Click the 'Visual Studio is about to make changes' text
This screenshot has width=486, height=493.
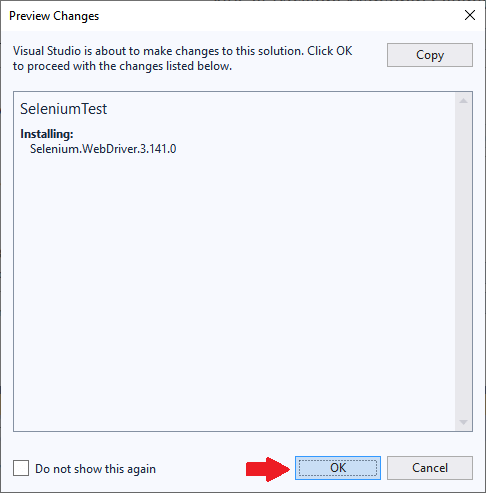coord(182,51)
